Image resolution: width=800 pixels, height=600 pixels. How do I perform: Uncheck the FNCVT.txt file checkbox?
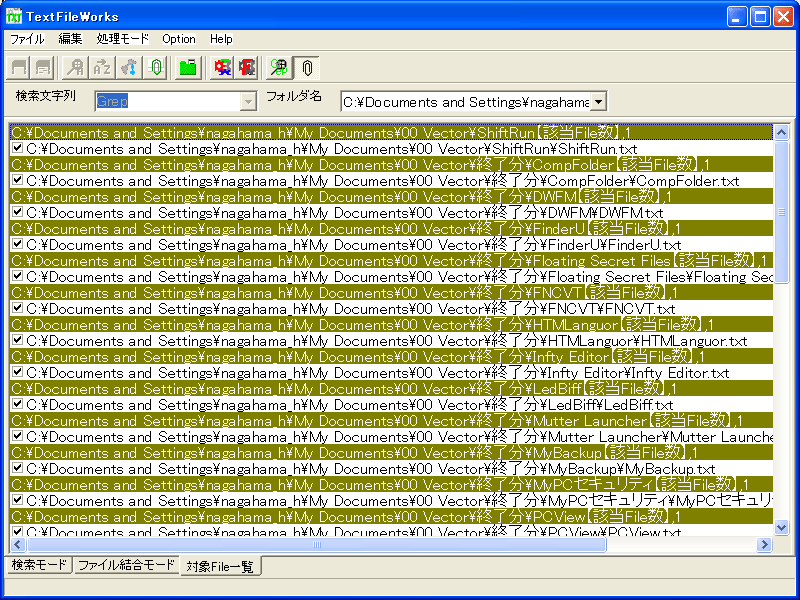pyautogui.click(x=17, y=308)
